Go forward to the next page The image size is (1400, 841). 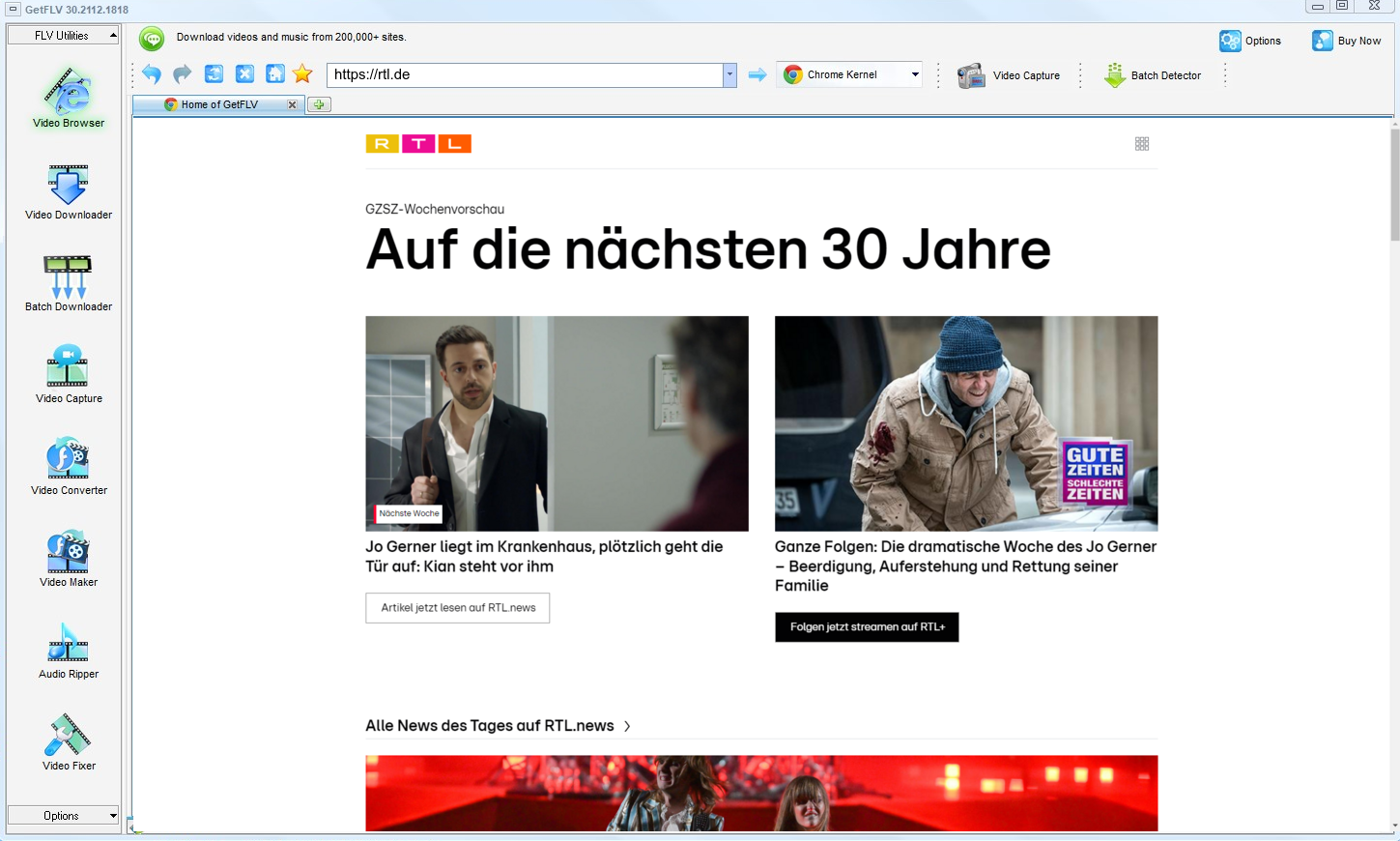coord(182,74)
